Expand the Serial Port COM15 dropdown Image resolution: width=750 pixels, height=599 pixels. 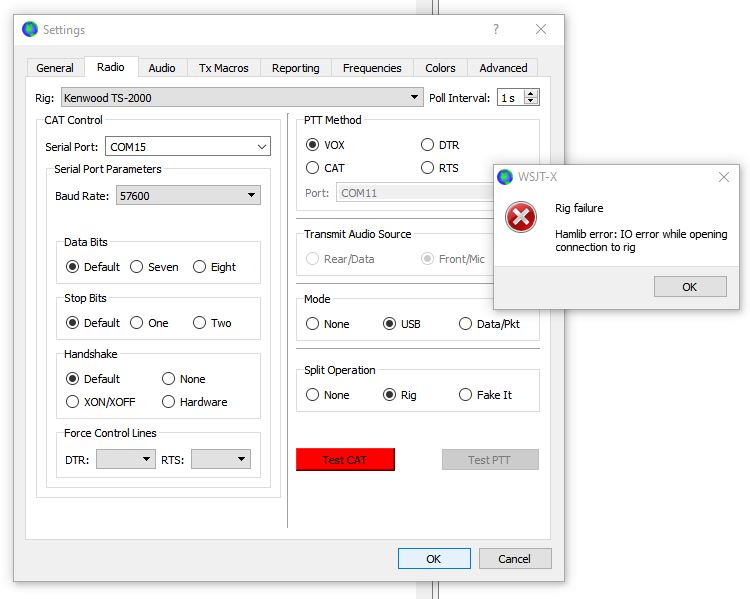[x=262, y=147]
